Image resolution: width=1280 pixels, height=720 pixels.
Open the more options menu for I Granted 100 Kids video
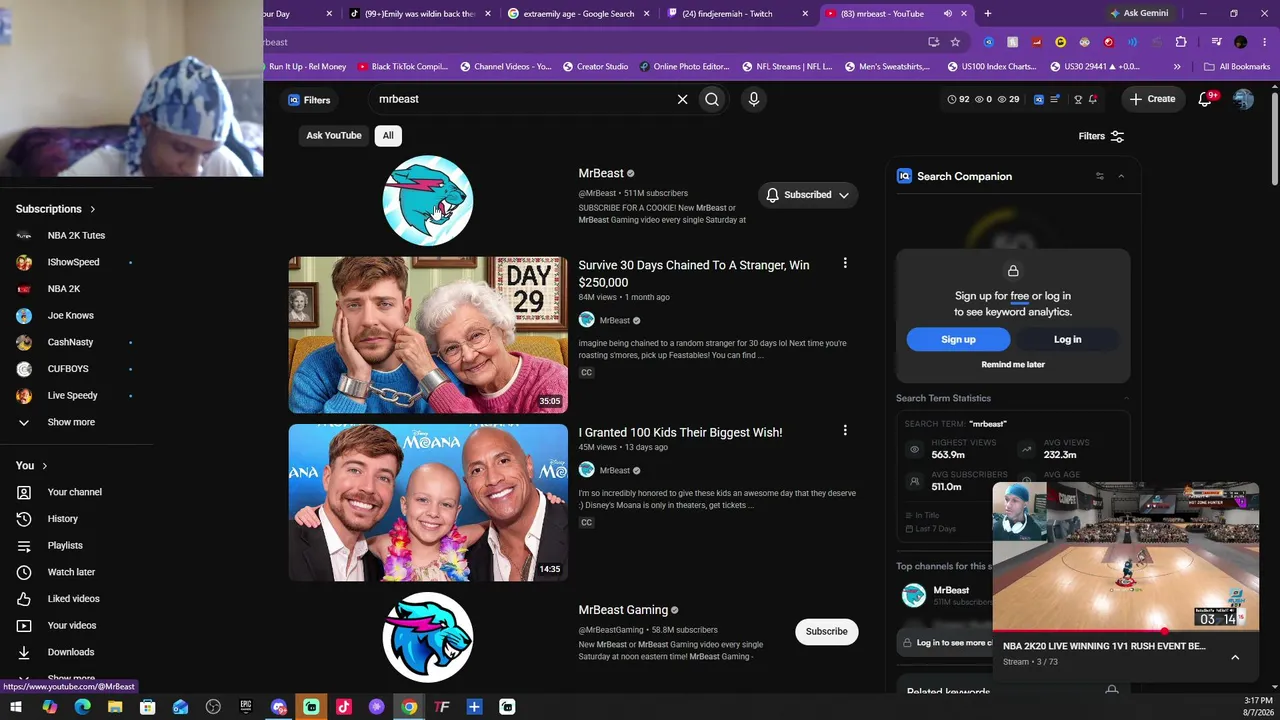[845, 430]
